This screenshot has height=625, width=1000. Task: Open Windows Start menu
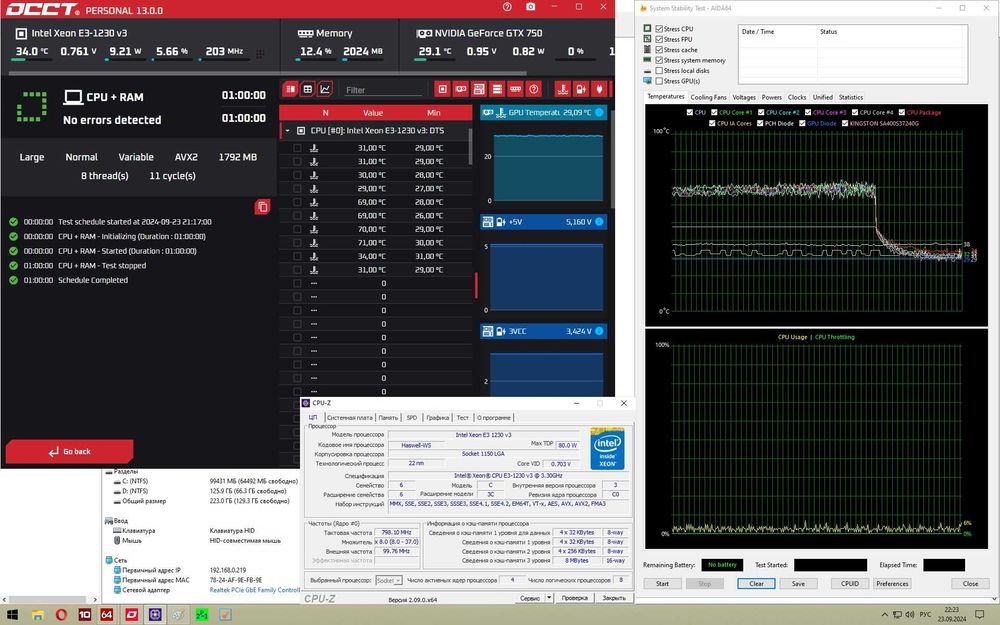tap(12, 615)
